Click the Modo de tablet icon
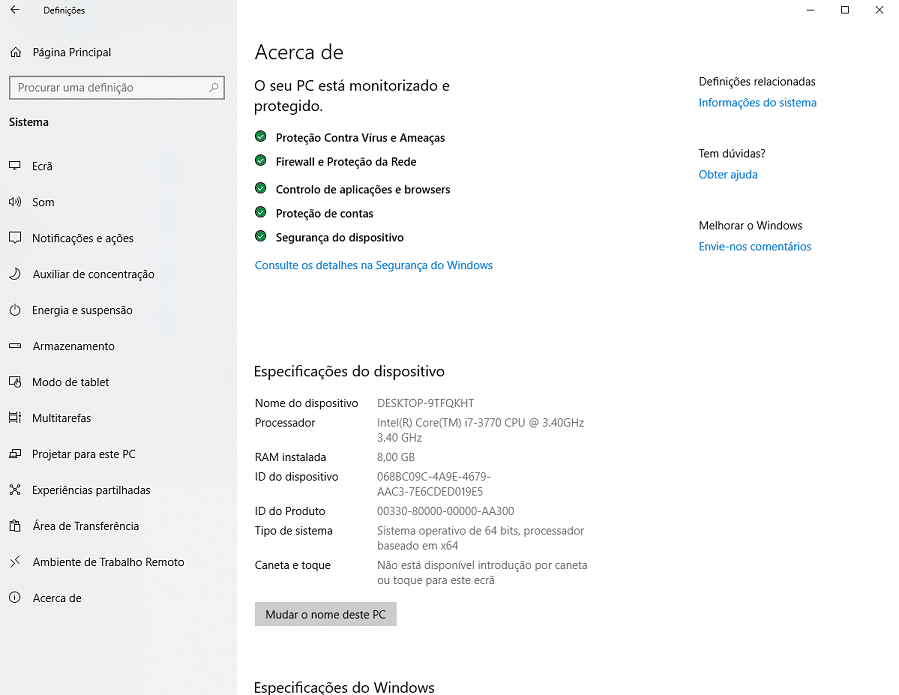Screen dimensions: 899x695 click(x=15, y=382)
